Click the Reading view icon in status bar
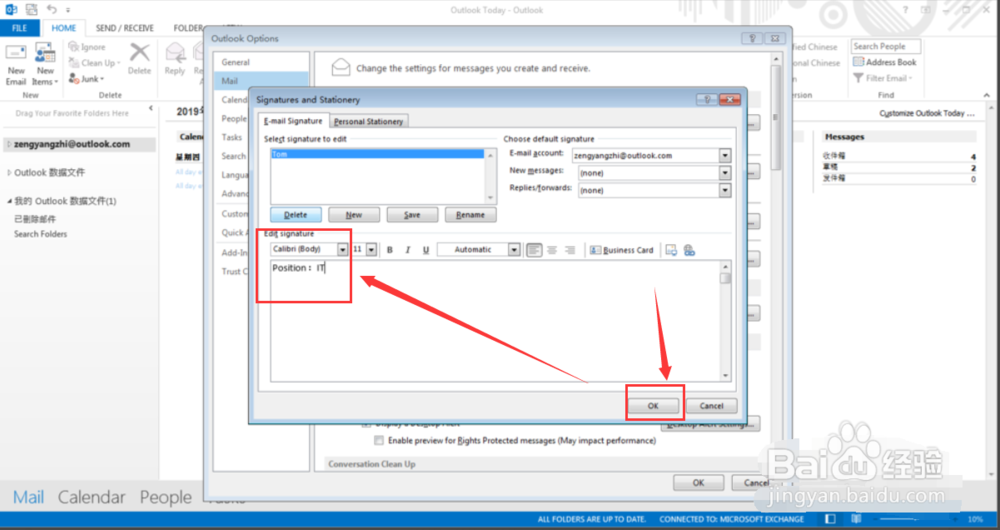Screen dimensions: 1000x530 [856, 519]
